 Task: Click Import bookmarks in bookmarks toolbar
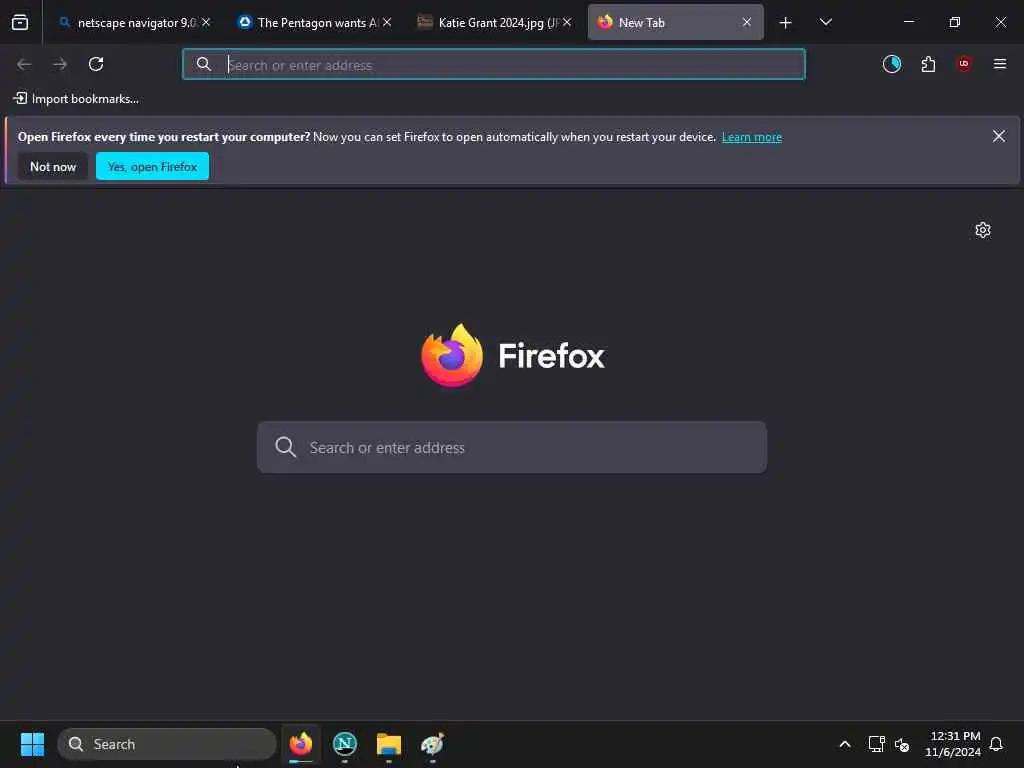point(76,99)
